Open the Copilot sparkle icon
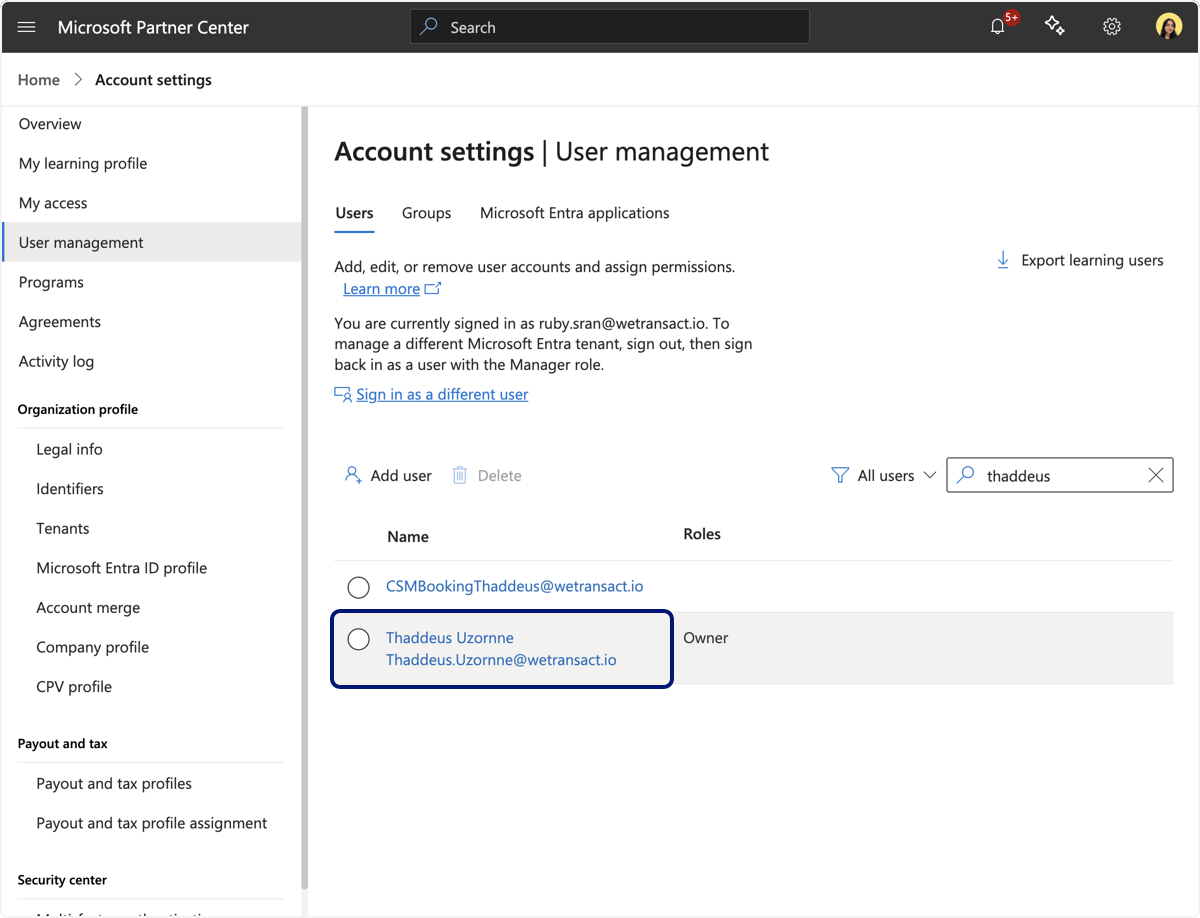The width and height of the screenshot is (1200, 918). 1054,26
